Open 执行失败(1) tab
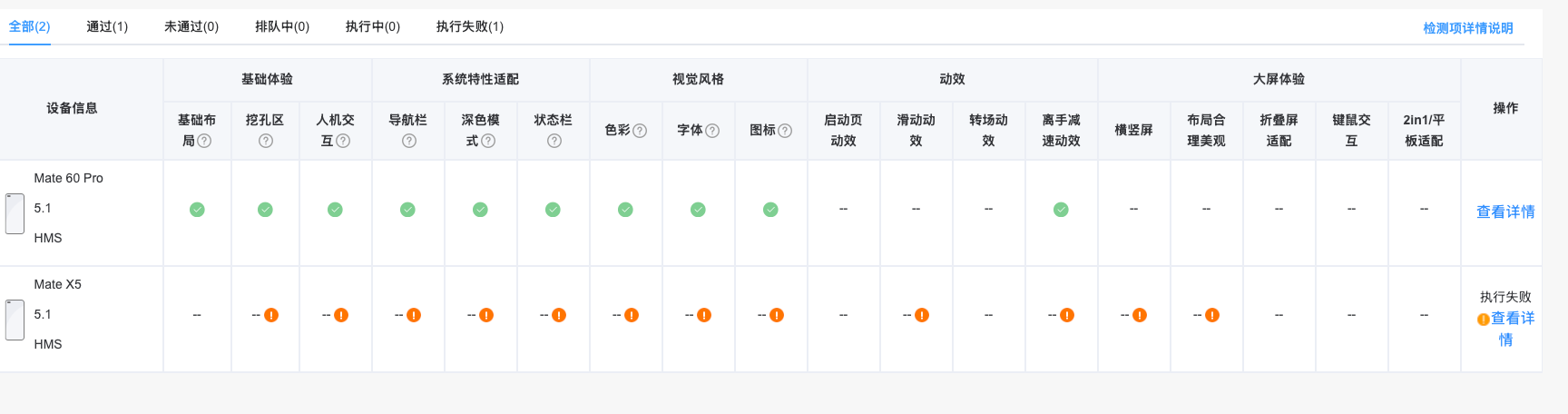Viewport: 1568px width, 414px height. click(470, 26)
